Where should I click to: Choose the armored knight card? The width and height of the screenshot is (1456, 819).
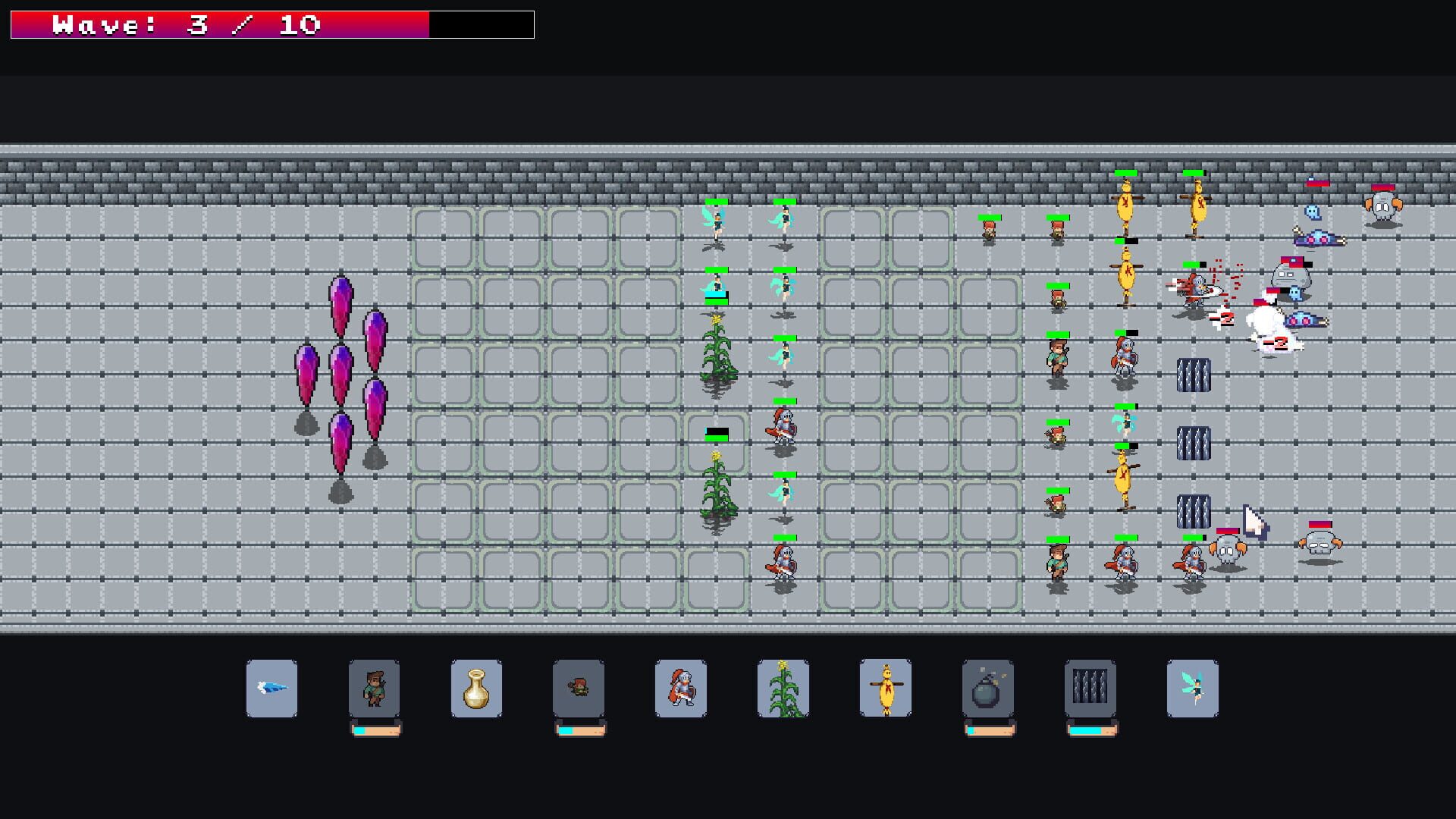[x=681, y=689]
